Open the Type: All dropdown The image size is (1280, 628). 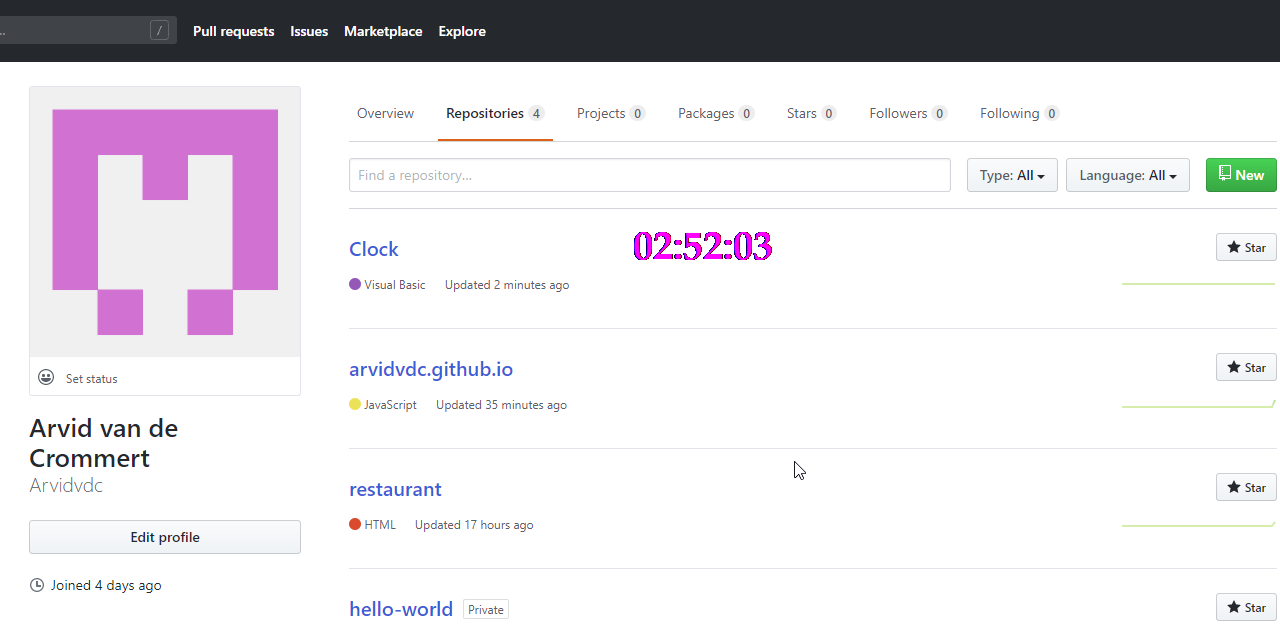click(x=1011, y=174)
